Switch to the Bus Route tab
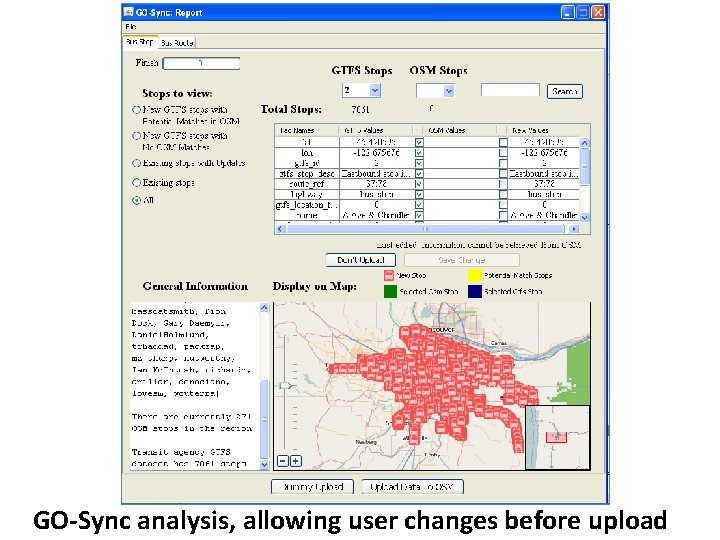This screenshot has height=540, width=720. (x=177, y=43)
